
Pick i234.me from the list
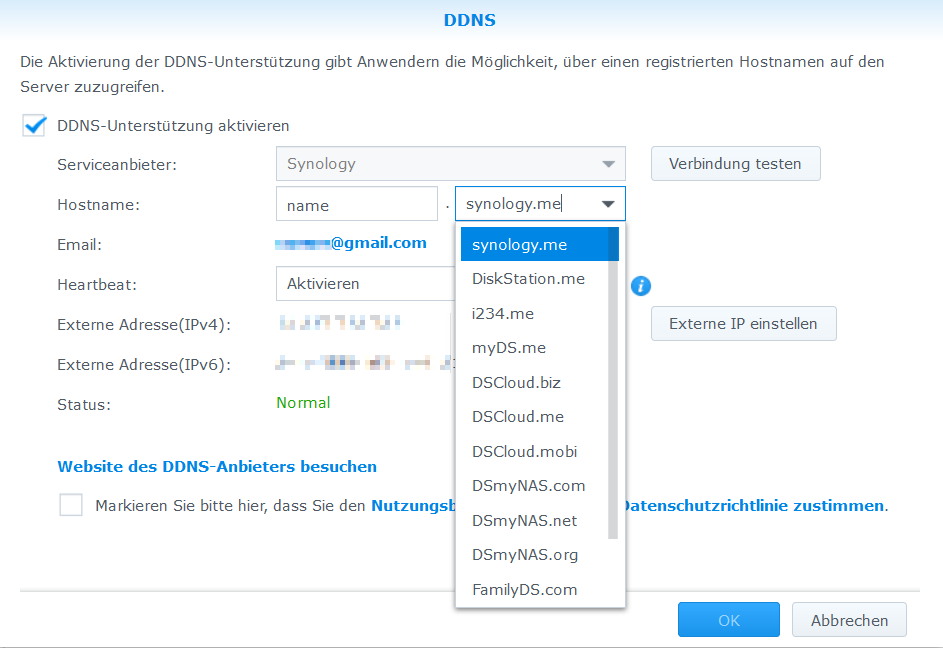pyautogui.click(x=535, y=313)
